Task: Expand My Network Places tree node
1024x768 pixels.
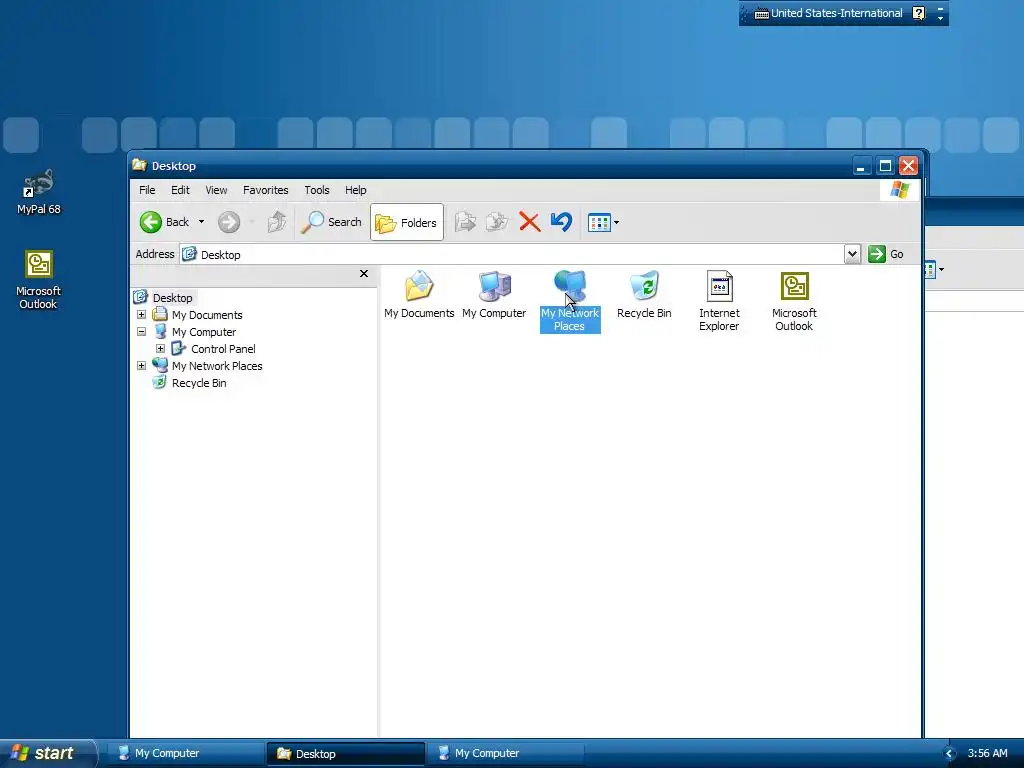Action: 141,366
